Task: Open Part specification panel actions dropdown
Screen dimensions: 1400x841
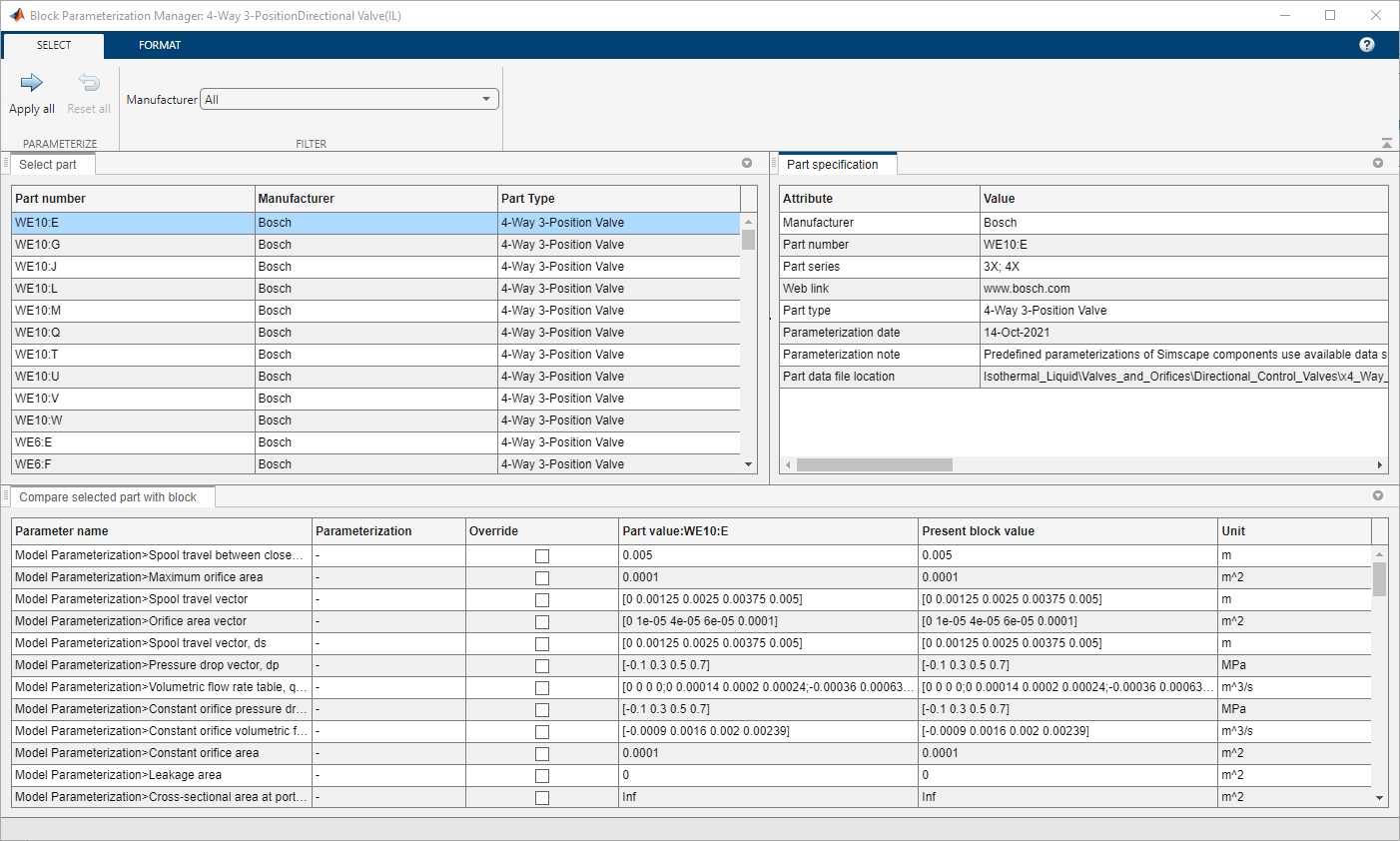Action: point(1378,163)
